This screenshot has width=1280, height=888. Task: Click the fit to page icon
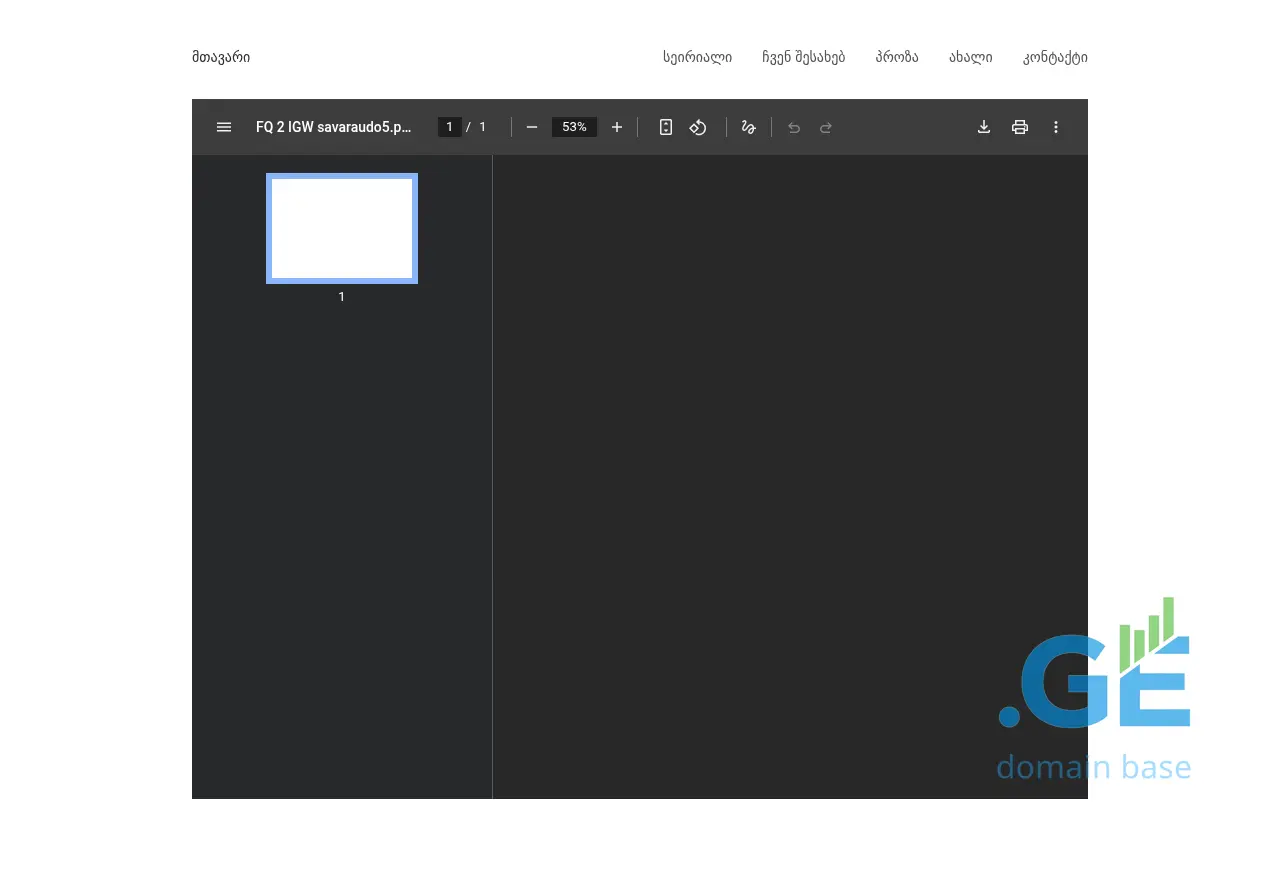[x=666, y=127]
